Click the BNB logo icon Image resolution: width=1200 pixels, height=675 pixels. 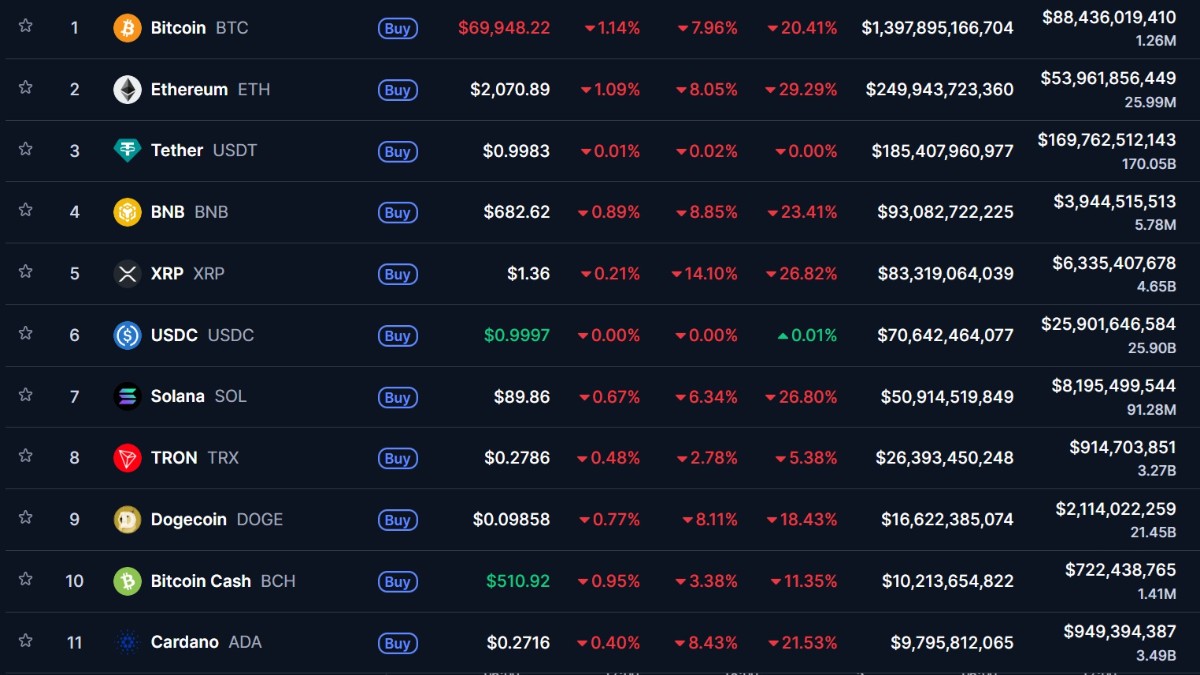click(x=126, y=212)
